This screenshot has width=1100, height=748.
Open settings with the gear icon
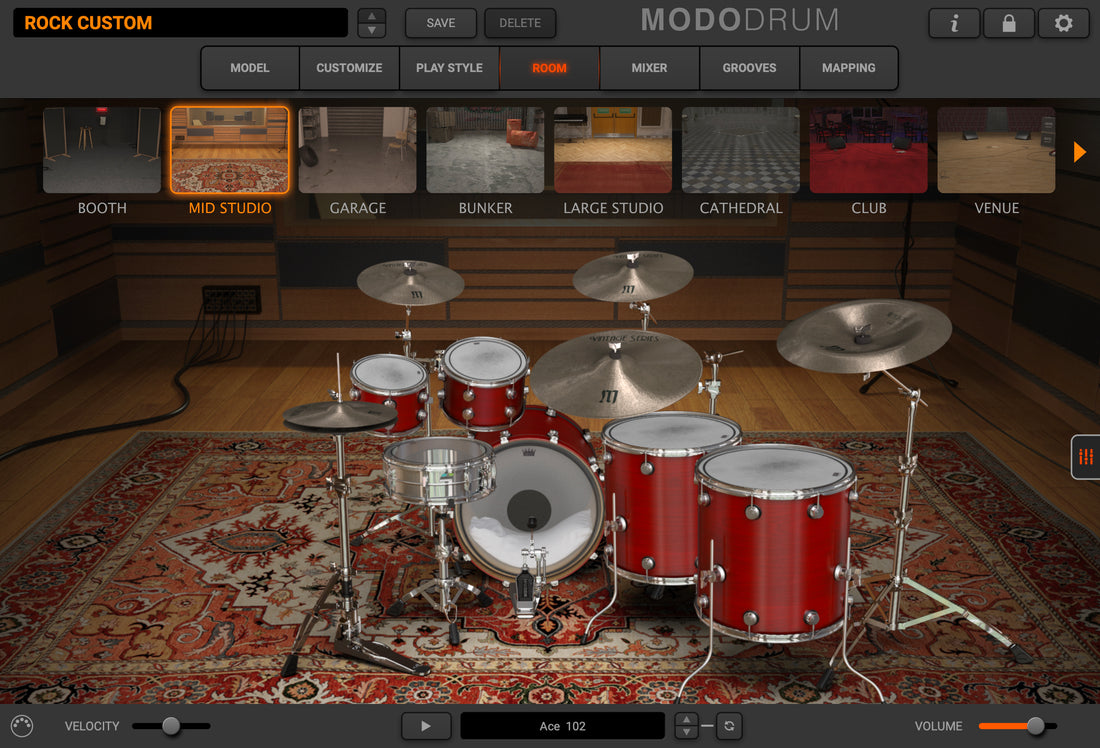click(x=1064, y=23)
